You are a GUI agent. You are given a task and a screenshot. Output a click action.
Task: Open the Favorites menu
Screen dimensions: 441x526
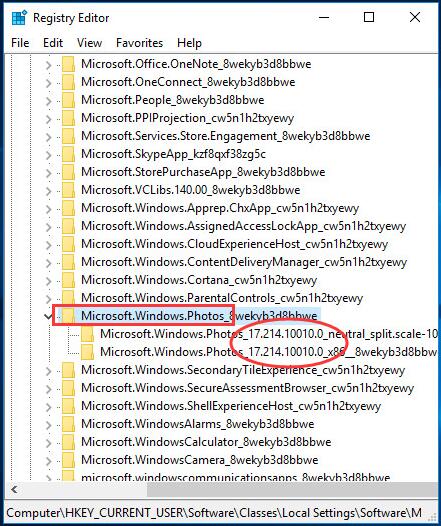click(139, 43)
